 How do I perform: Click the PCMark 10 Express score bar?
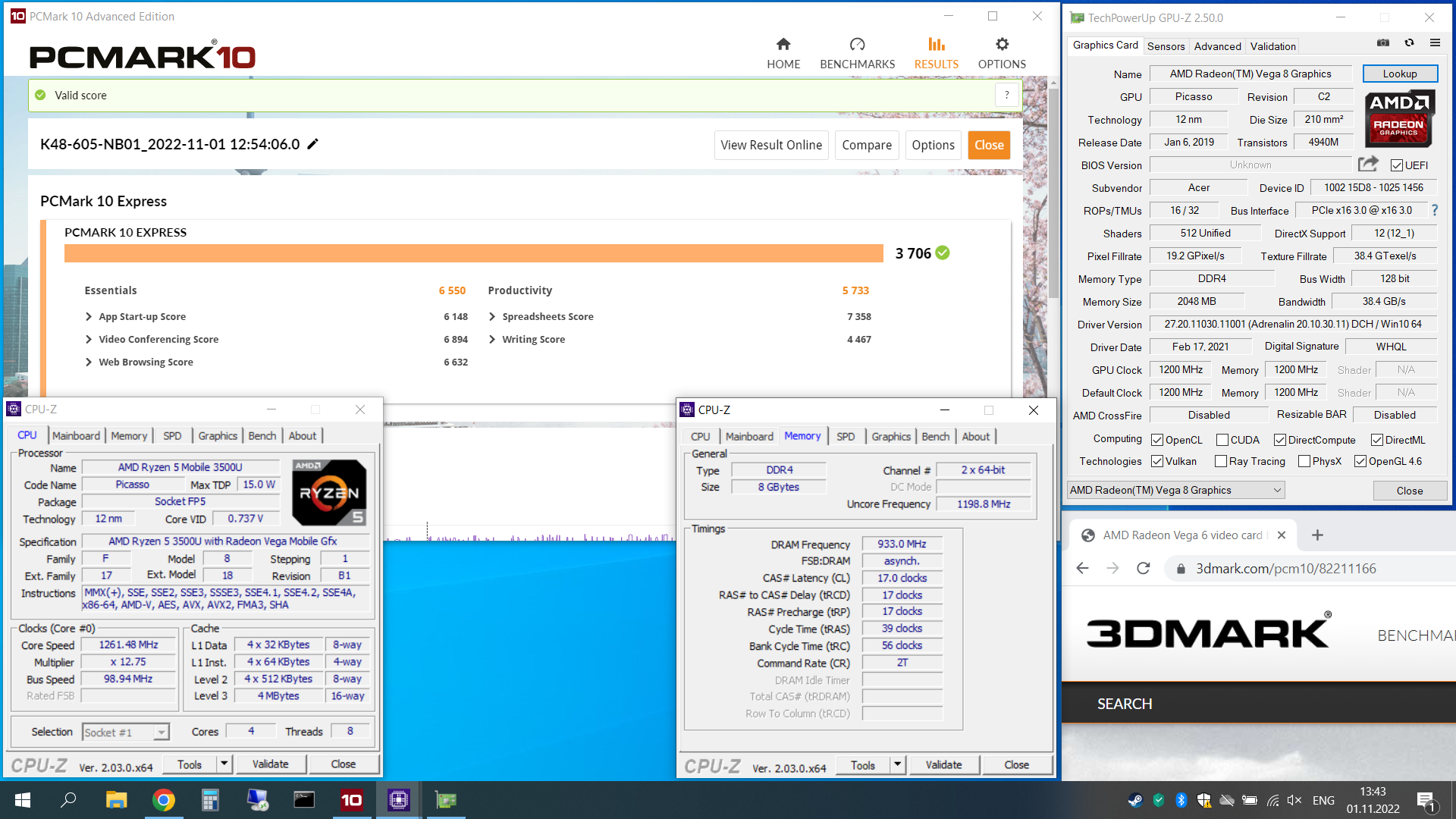pyautogui.click(x=473, y=253)
